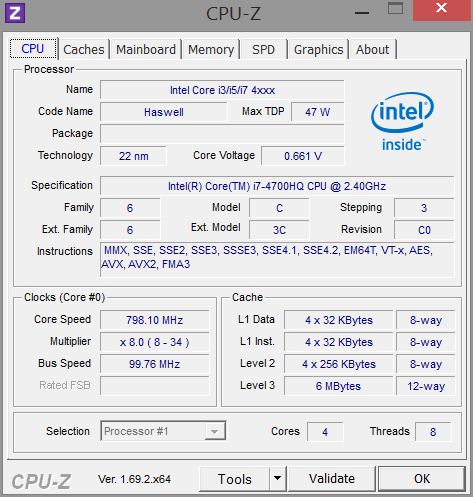The width and height of the screenshot is (473, 497).
Task: Click the empty Rated FSB field
Action: pos(155,386)
